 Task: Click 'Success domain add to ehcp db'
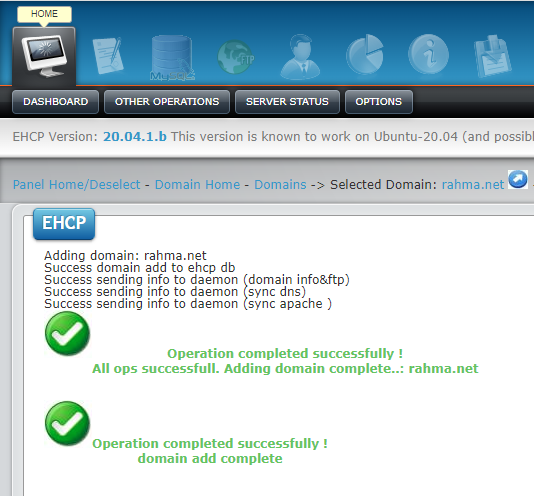[140, 268]
